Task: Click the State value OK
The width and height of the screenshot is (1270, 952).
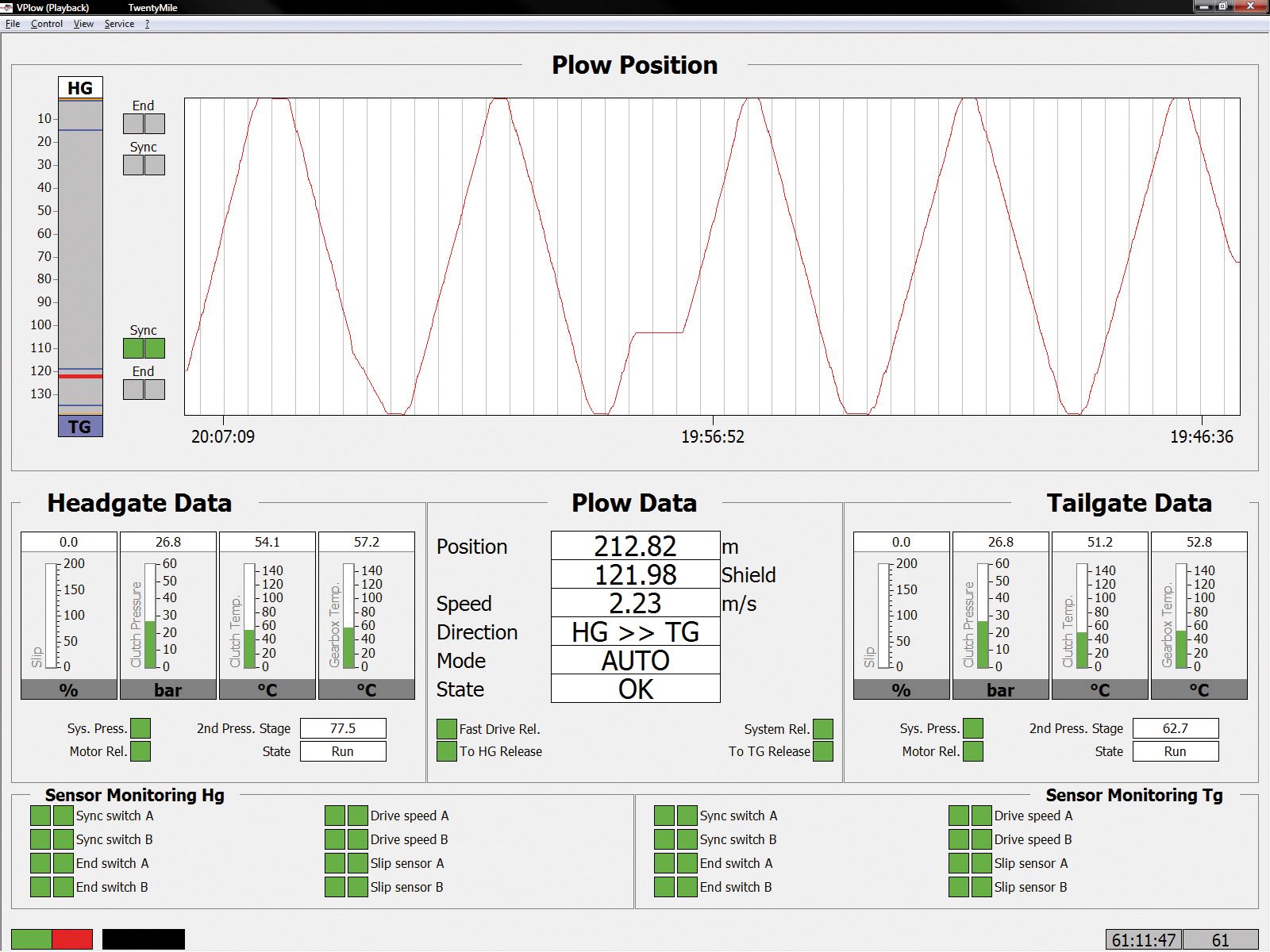Action: coord(636,689)
